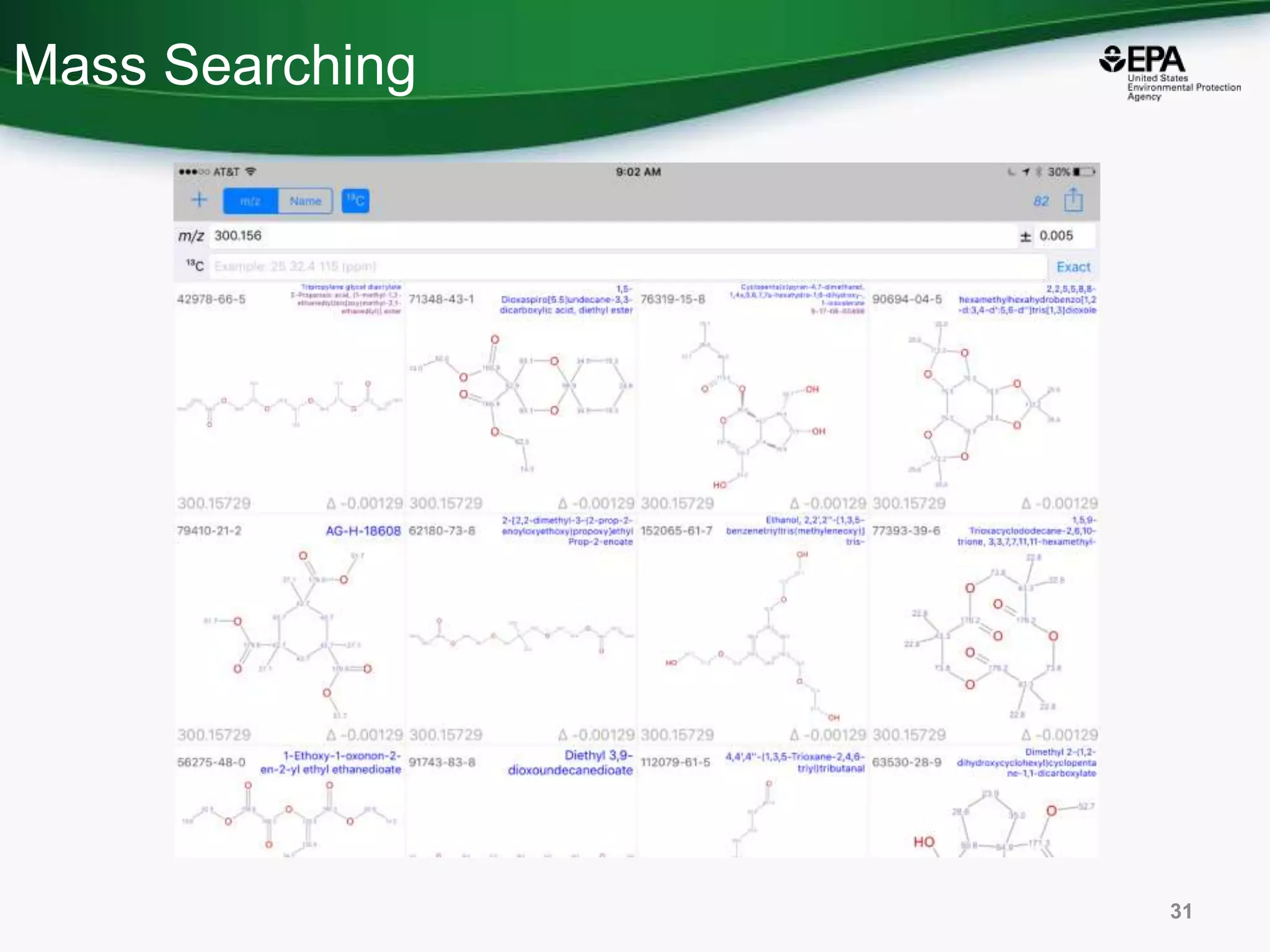Tap the Wi-Fi status icon

pos(251,171)
